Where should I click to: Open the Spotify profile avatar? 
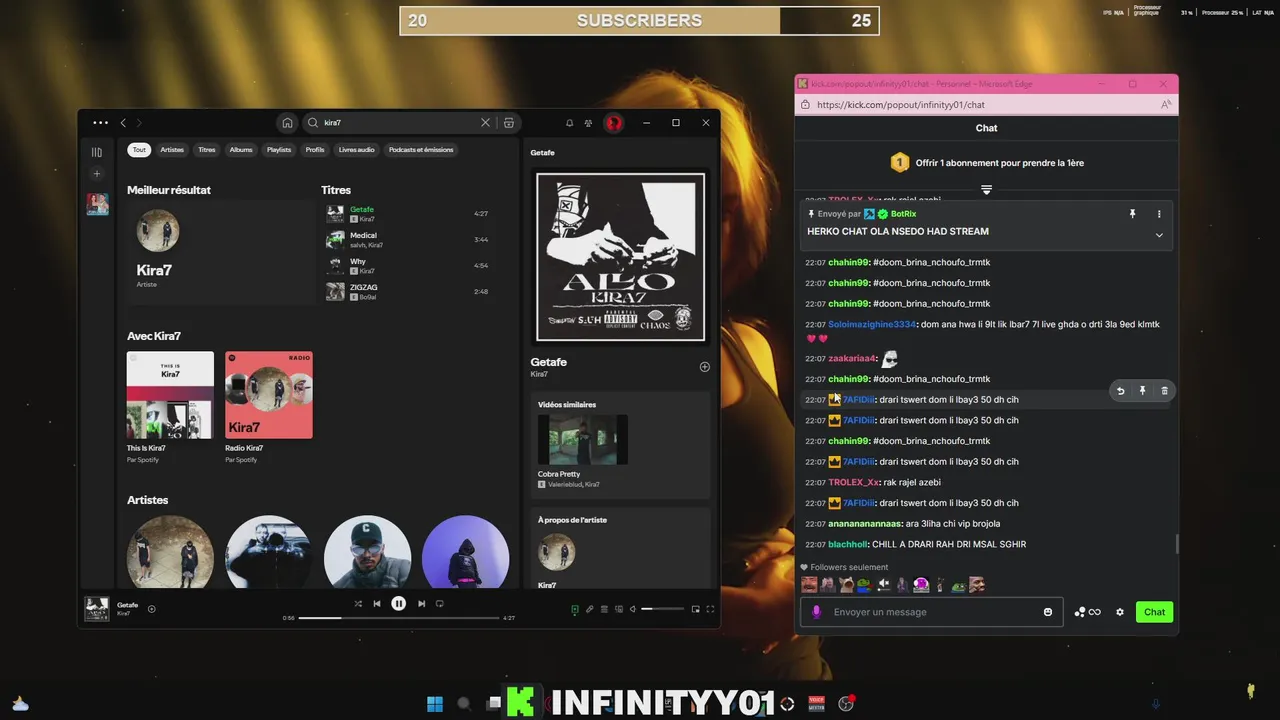(x=614, y=123)
